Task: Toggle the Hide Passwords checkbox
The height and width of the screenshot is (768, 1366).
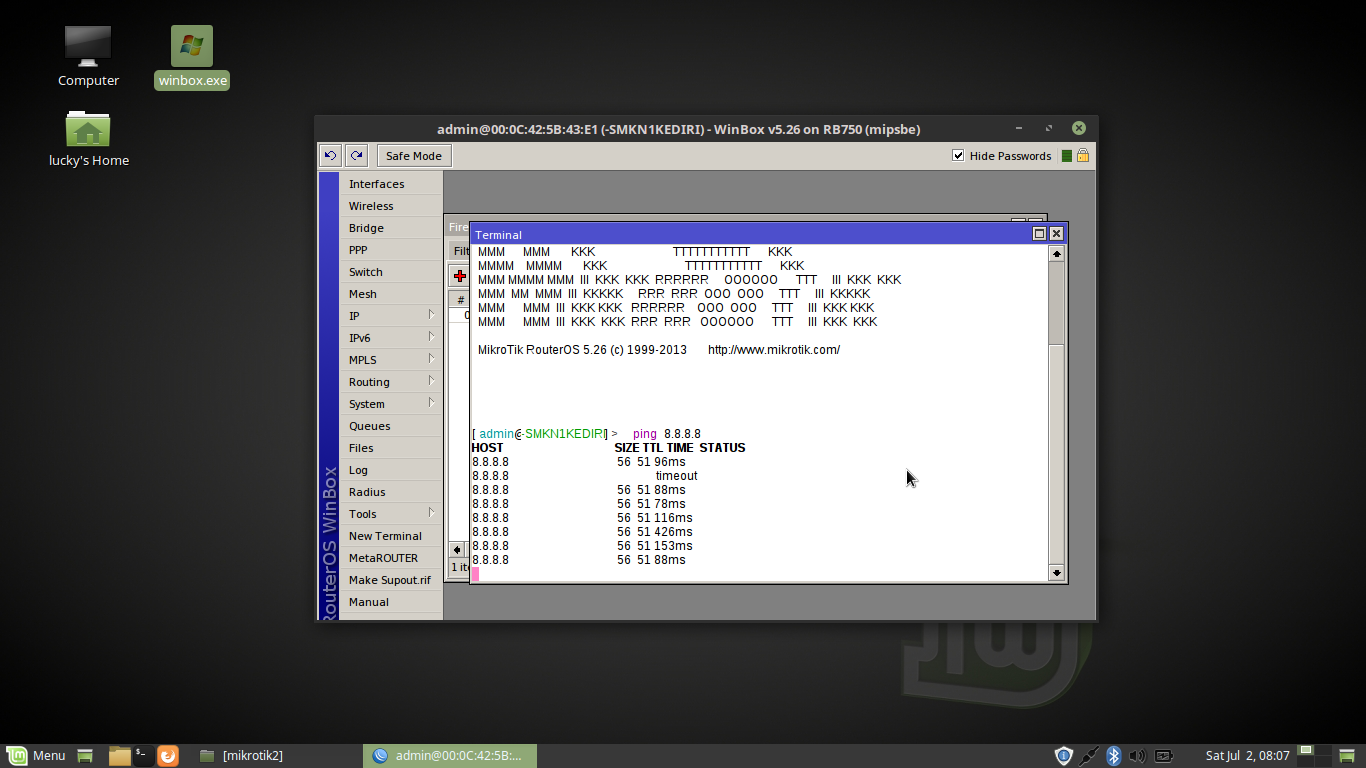Action: [x=958, y=155]
